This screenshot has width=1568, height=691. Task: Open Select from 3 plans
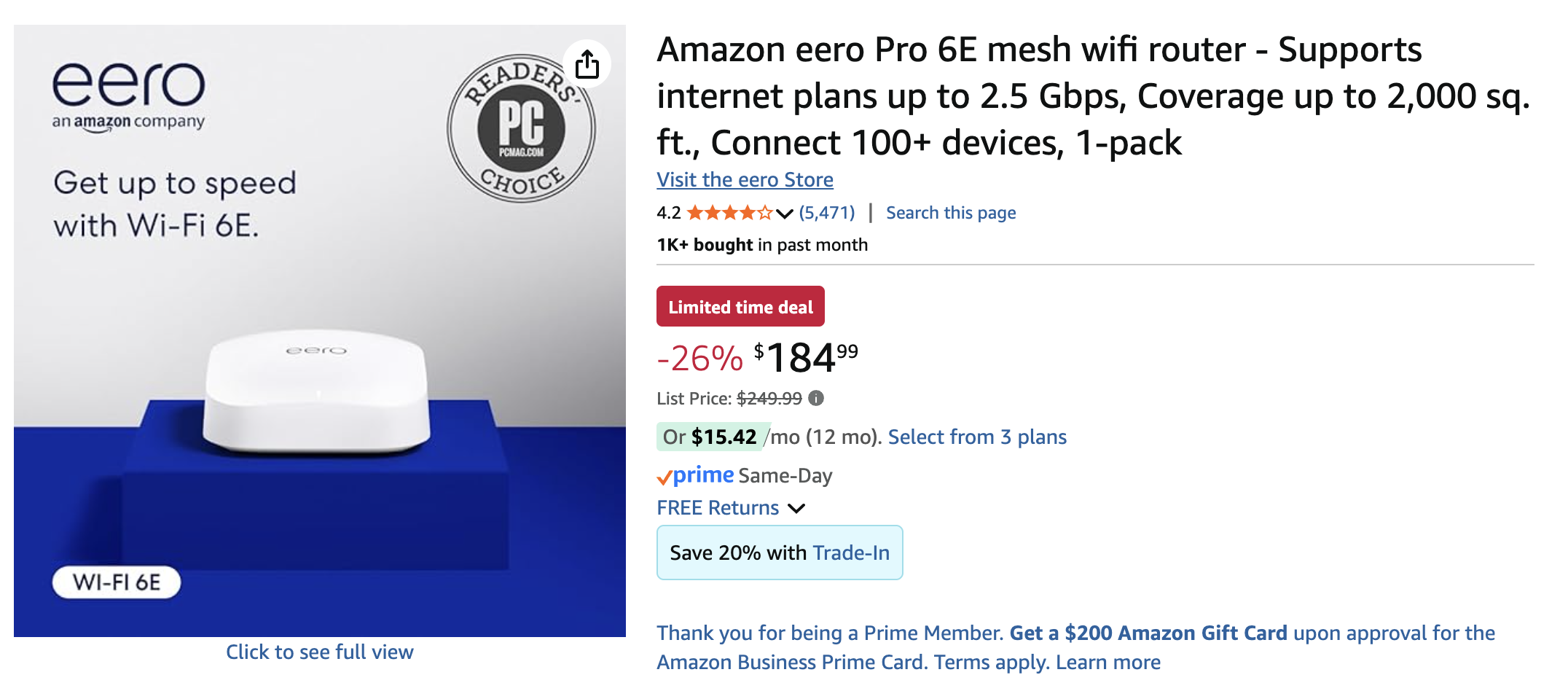[x=976, y=437]
